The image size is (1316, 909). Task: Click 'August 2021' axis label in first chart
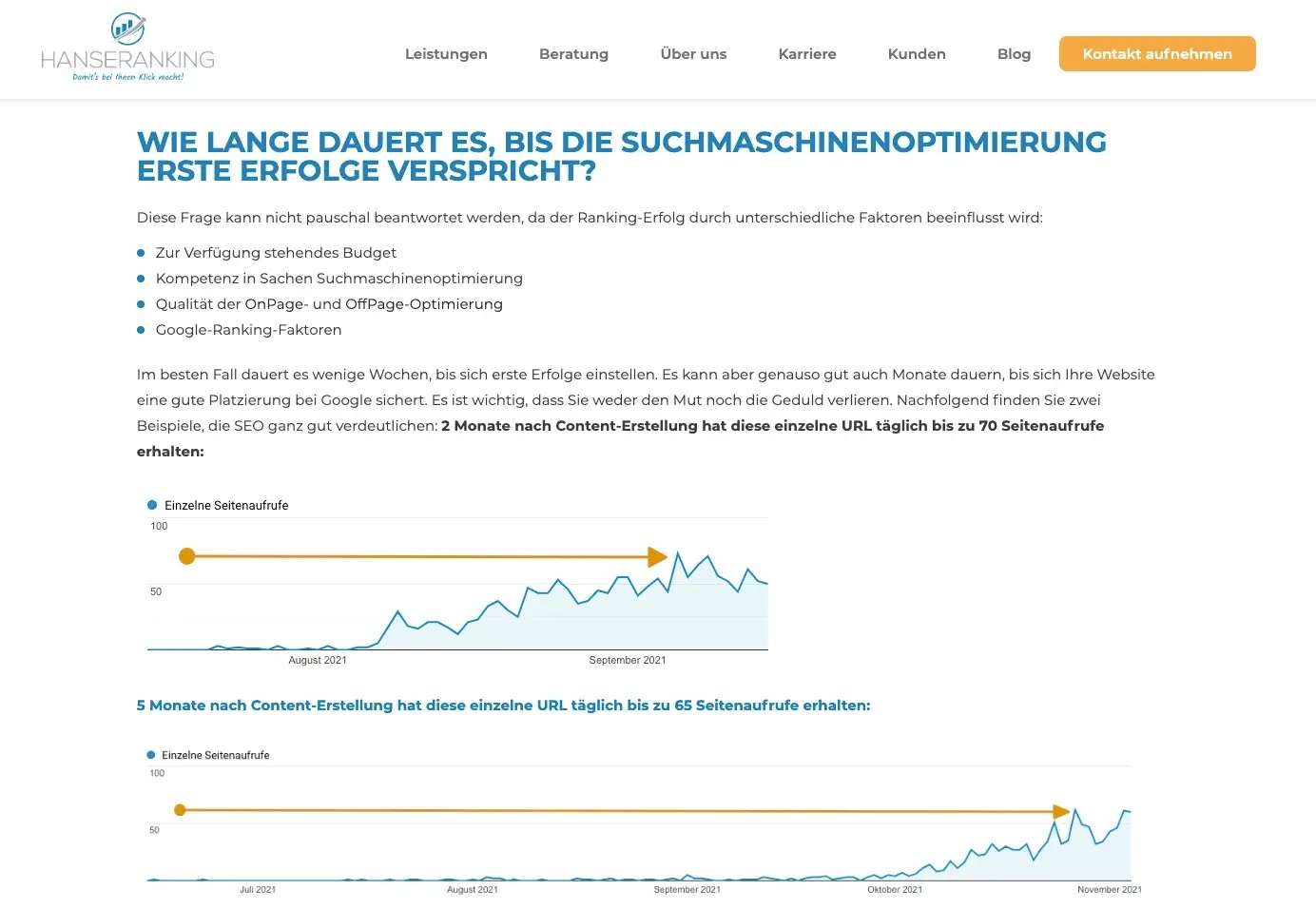pos(318,660)
